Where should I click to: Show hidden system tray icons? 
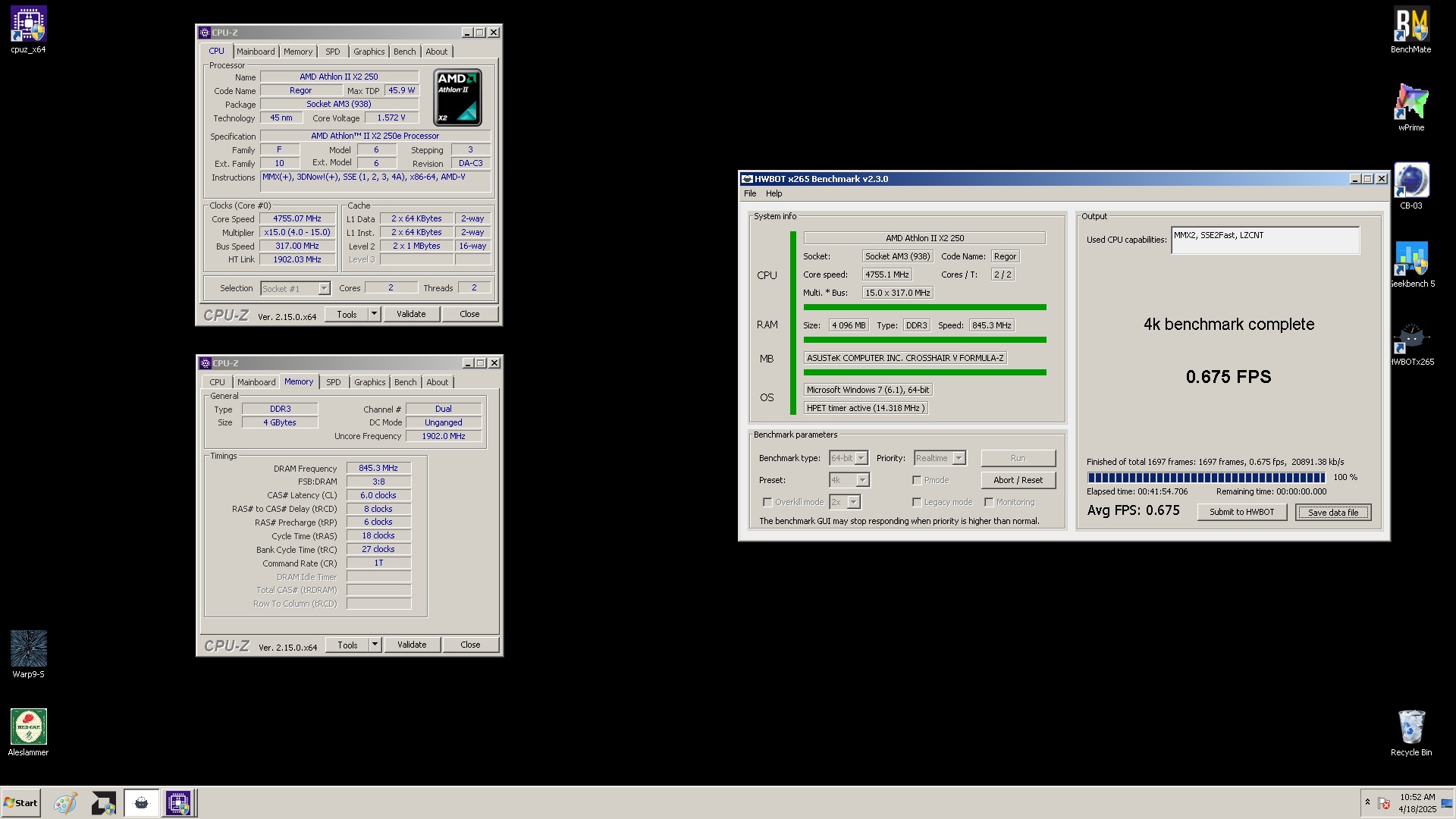tap(1367, 802)
